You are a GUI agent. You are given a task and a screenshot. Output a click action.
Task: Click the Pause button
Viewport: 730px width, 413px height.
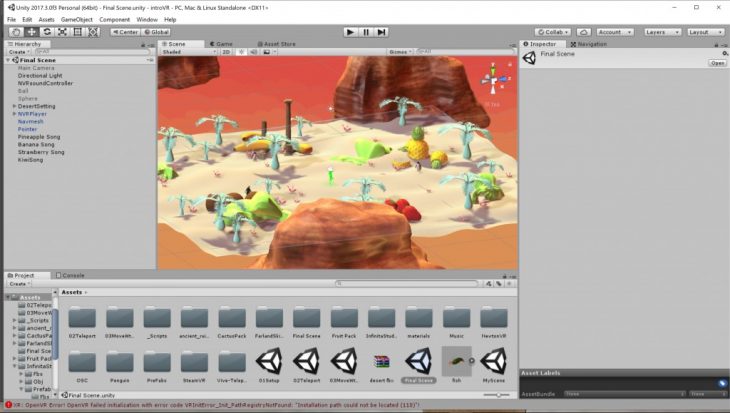(x=366, y=32)
